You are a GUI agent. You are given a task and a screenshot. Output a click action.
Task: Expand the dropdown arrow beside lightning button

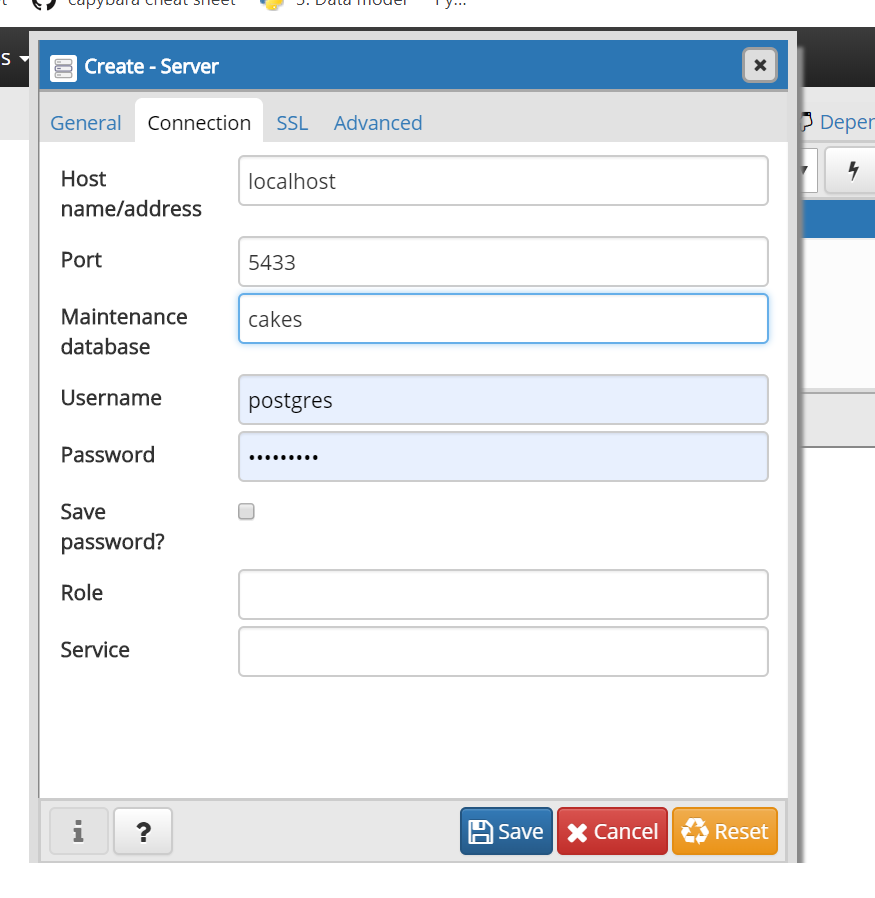point(806,171)
